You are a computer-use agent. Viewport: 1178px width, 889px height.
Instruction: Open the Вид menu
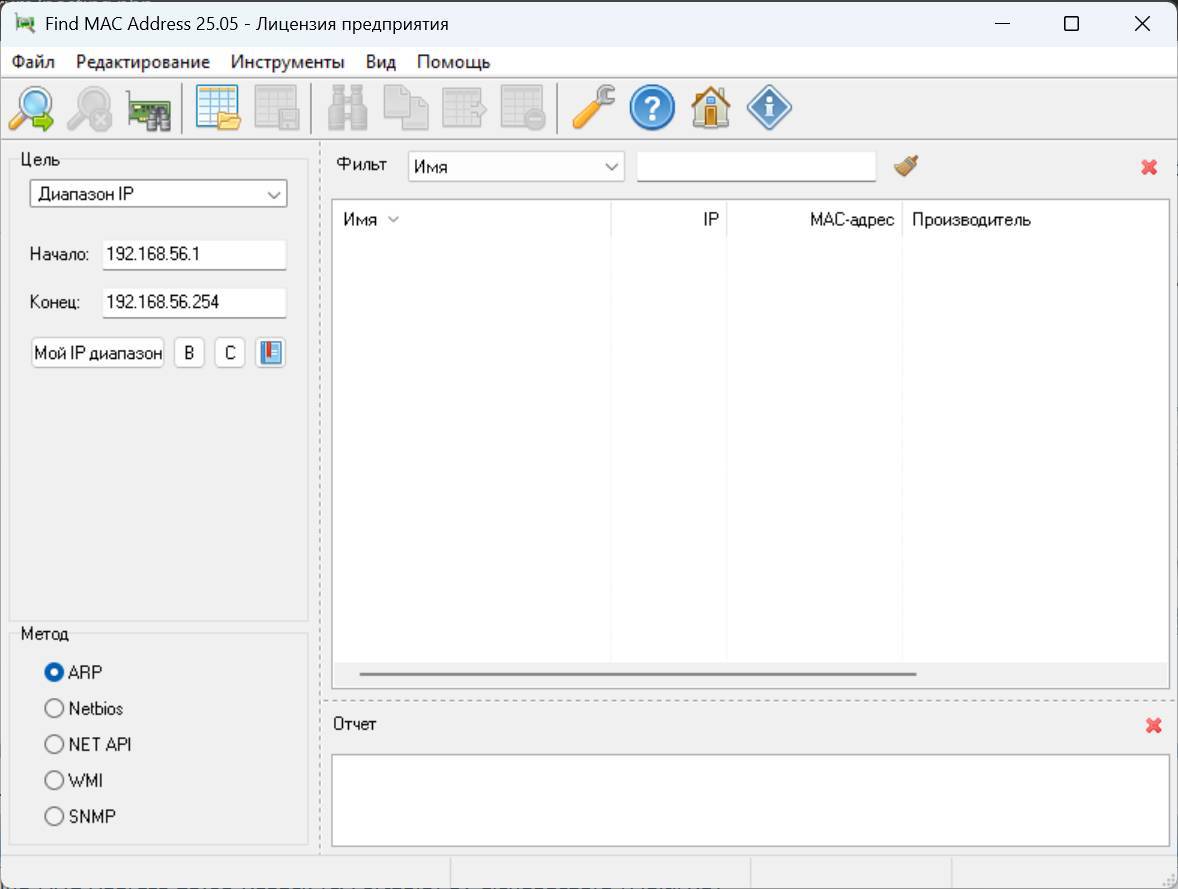click(x=381, y=62)
